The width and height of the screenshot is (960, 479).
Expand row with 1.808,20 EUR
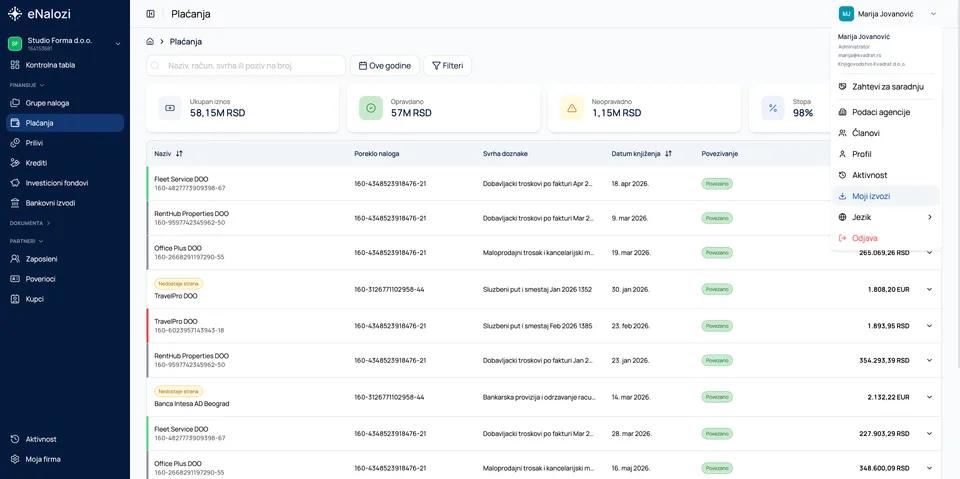coord(929,289)
